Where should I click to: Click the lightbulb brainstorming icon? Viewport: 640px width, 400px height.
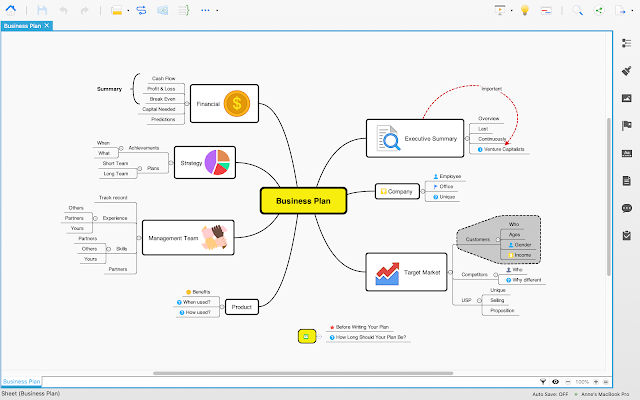pyautogui.click(x=523, y=10)
